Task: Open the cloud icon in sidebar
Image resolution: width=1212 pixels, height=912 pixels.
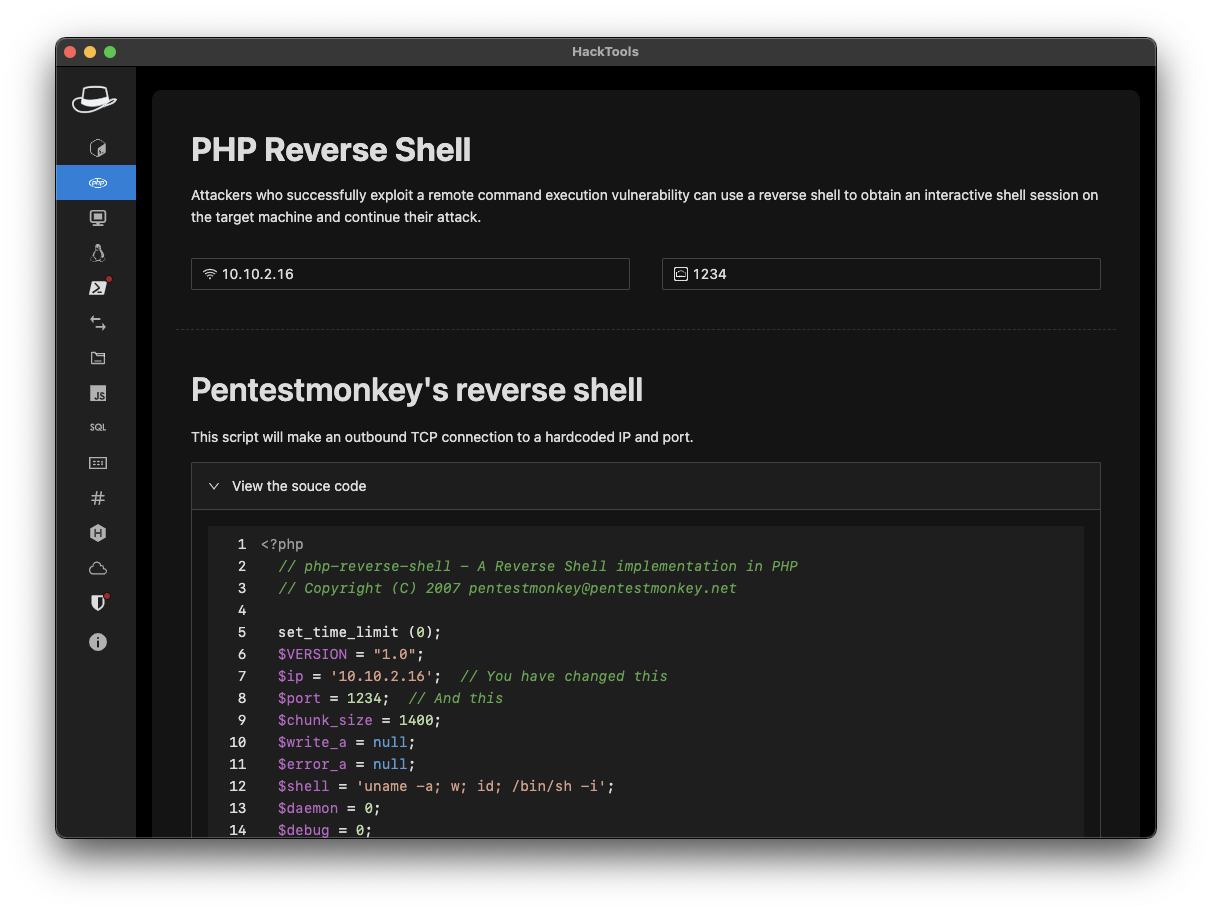Action: tap(97, 569)
